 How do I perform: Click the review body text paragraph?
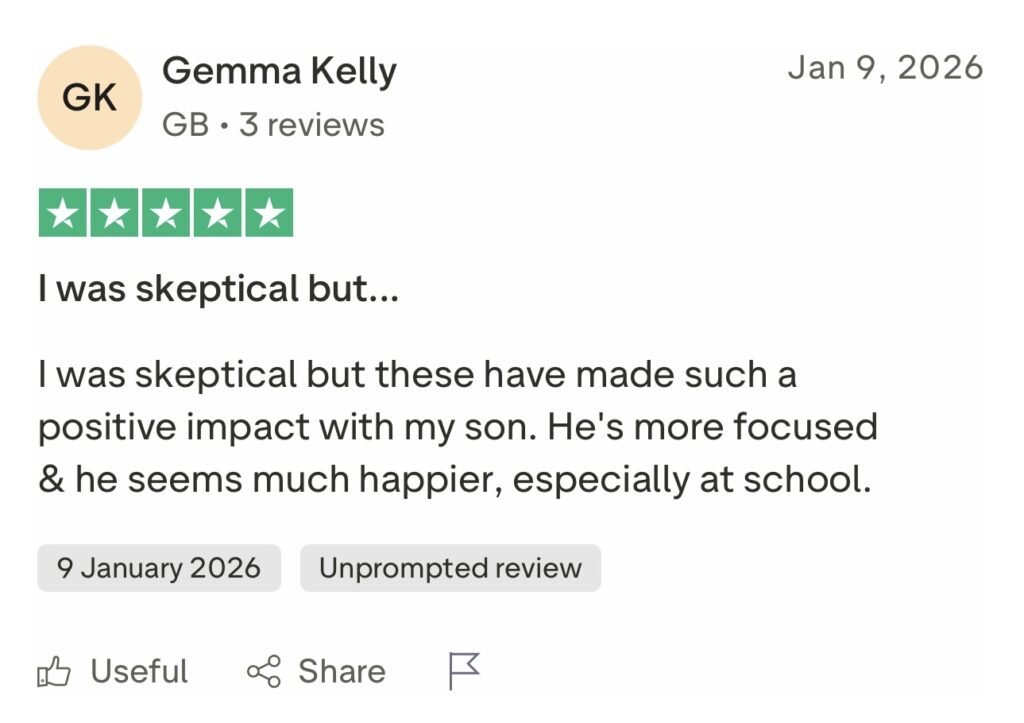click(457, 427)
